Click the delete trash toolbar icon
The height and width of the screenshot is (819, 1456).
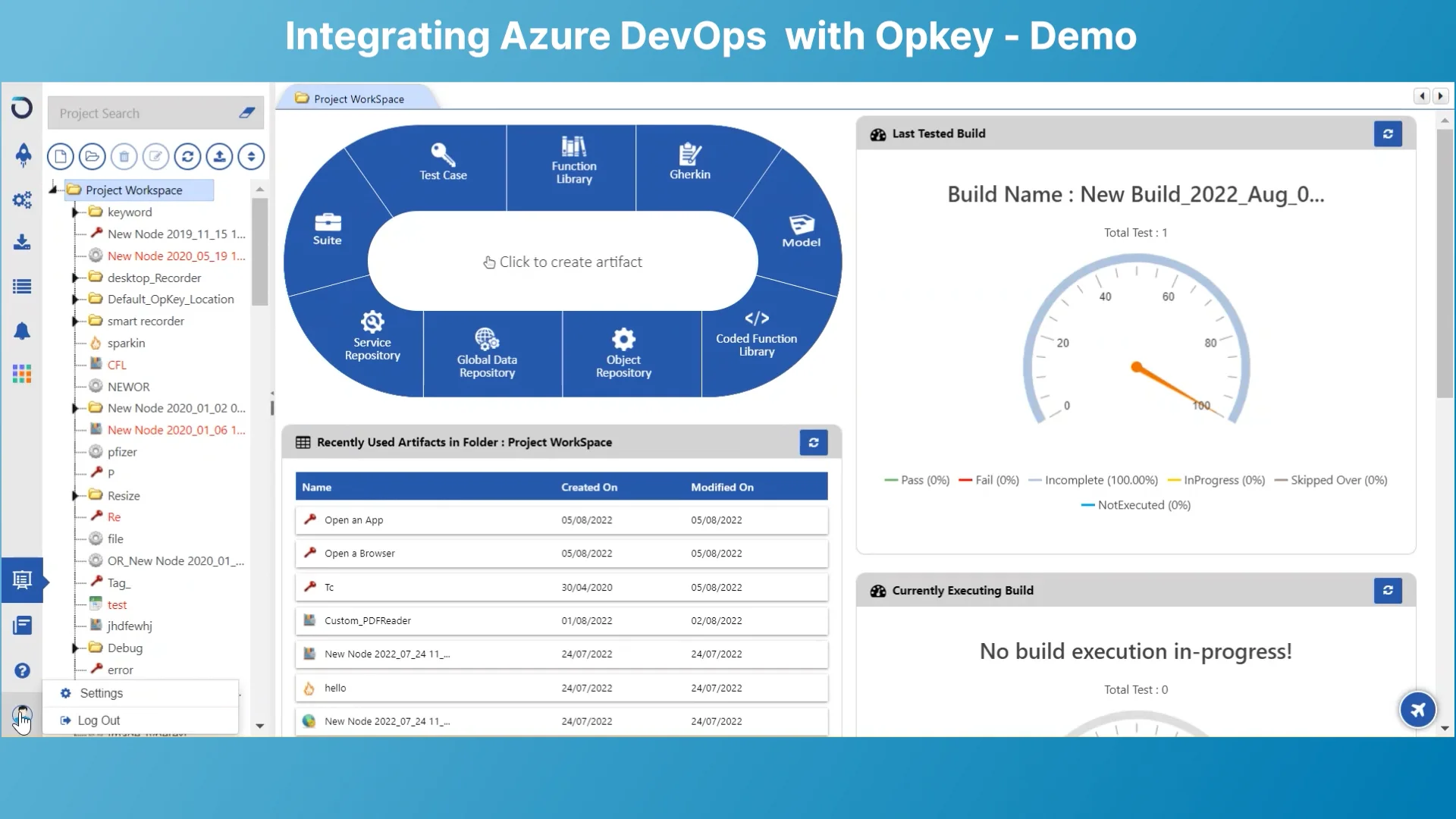click(x=124, y=157)
